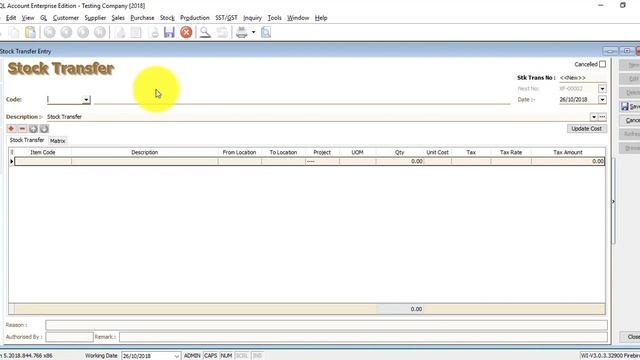640x360 pixels.
Task: Click the blue Save floppy toolbar icon
Action: (x=169, y=32)
